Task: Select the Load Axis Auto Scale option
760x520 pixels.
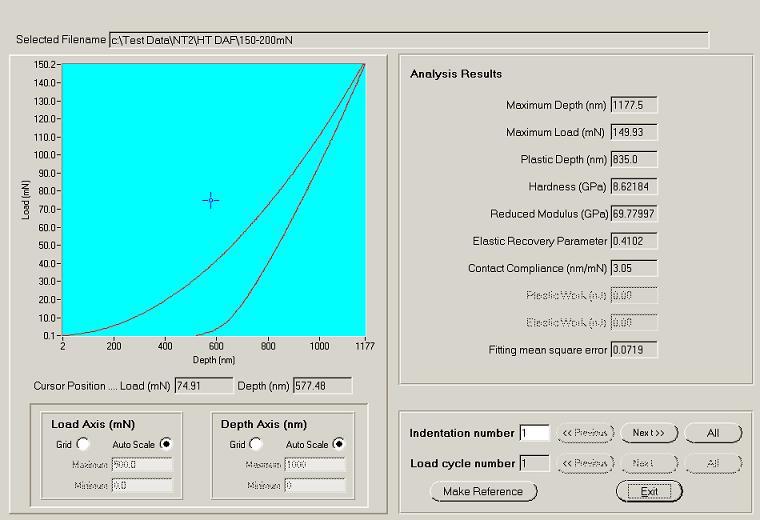Action: tap(166, 444)
